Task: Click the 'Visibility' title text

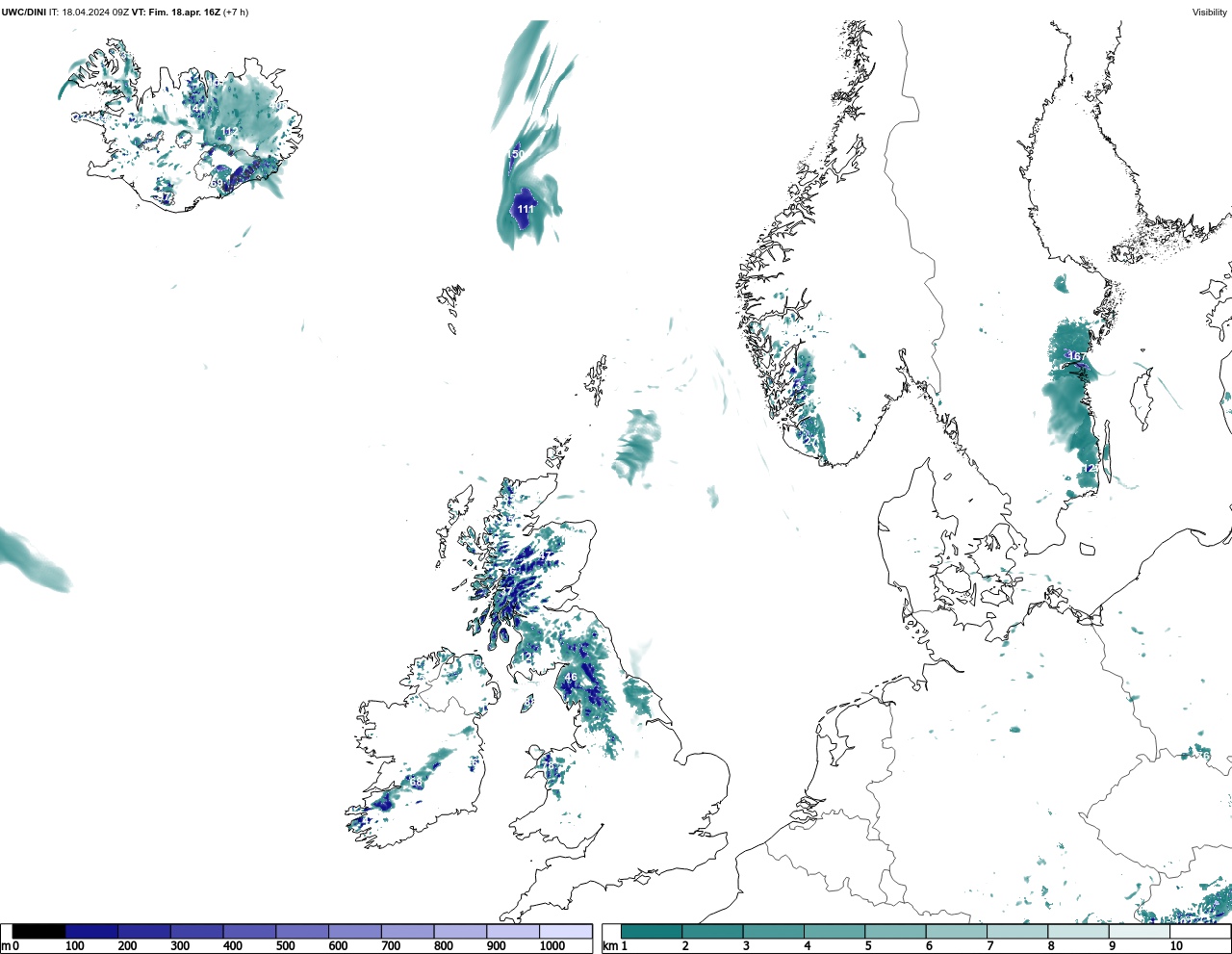Action: tap(1210, 13)
